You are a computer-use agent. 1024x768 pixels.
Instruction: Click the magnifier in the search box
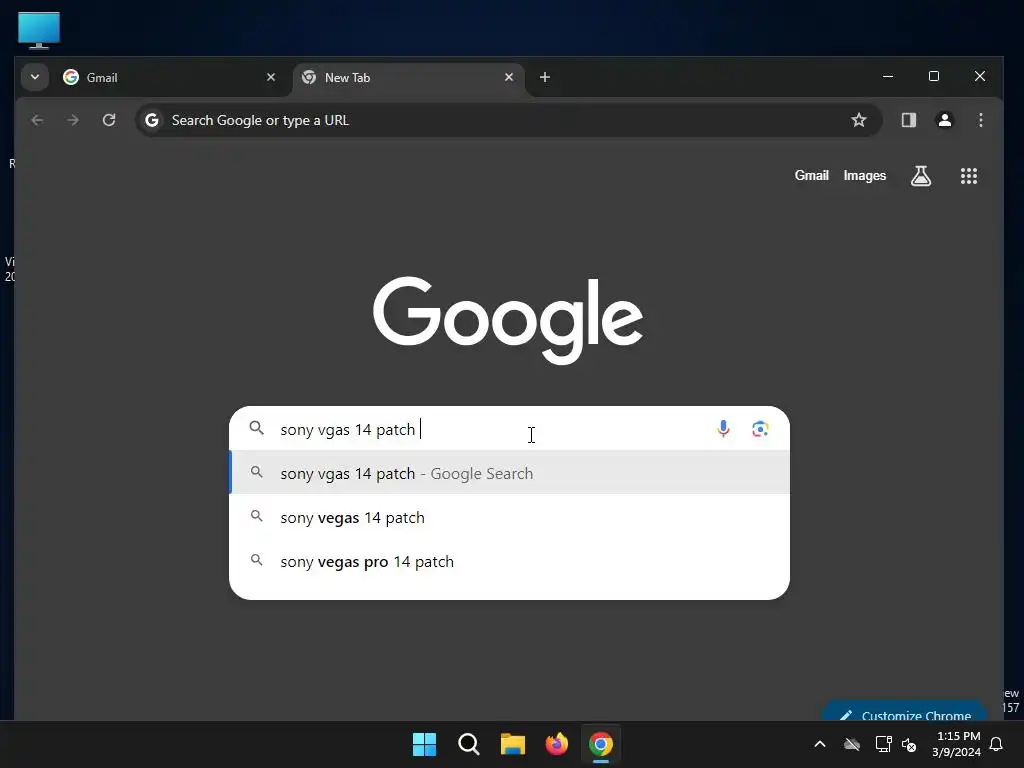pyautogui.click(x=257, y=428)
